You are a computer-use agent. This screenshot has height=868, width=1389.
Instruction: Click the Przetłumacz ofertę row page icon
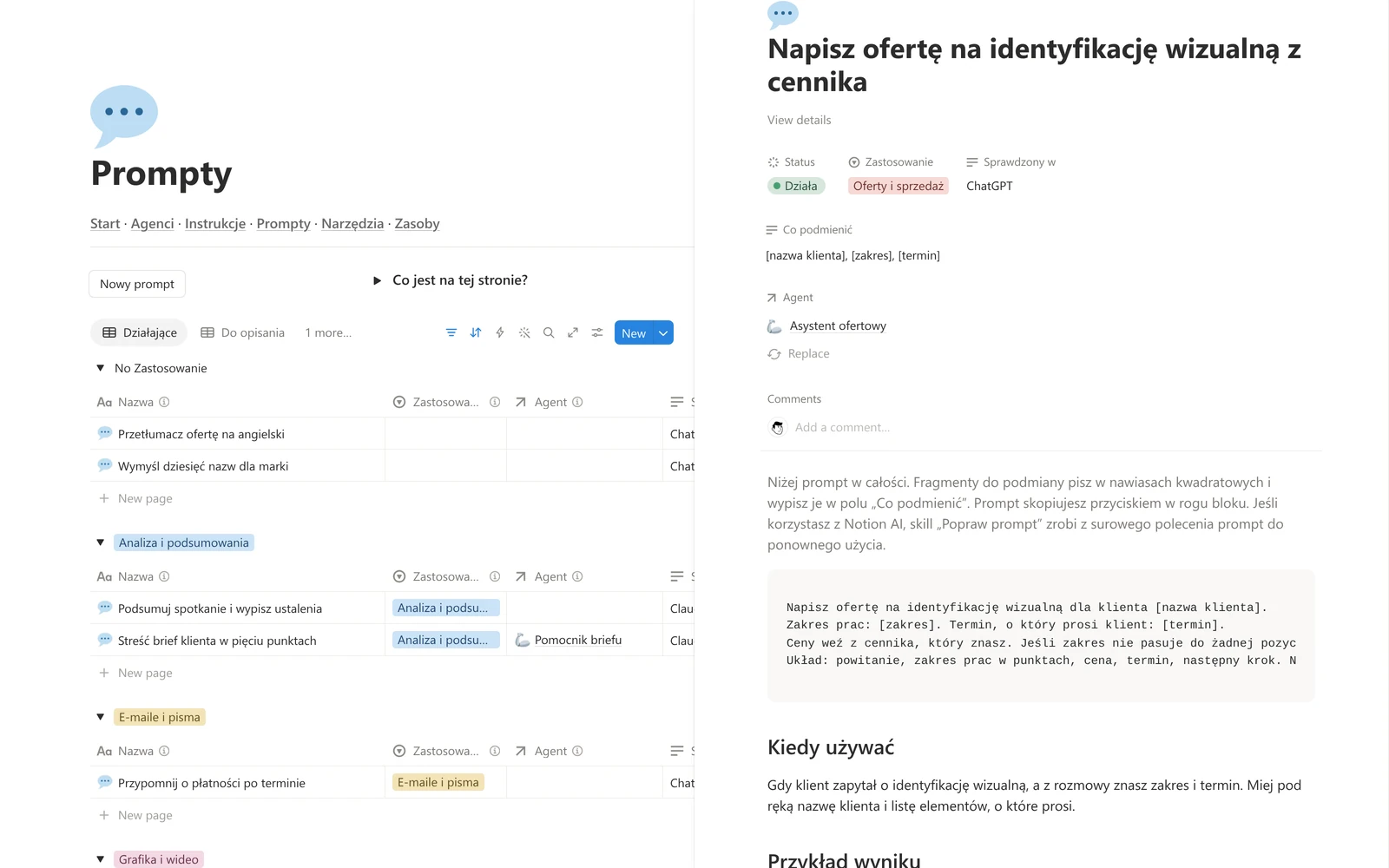pyautogui.click(x=105, y=433)
